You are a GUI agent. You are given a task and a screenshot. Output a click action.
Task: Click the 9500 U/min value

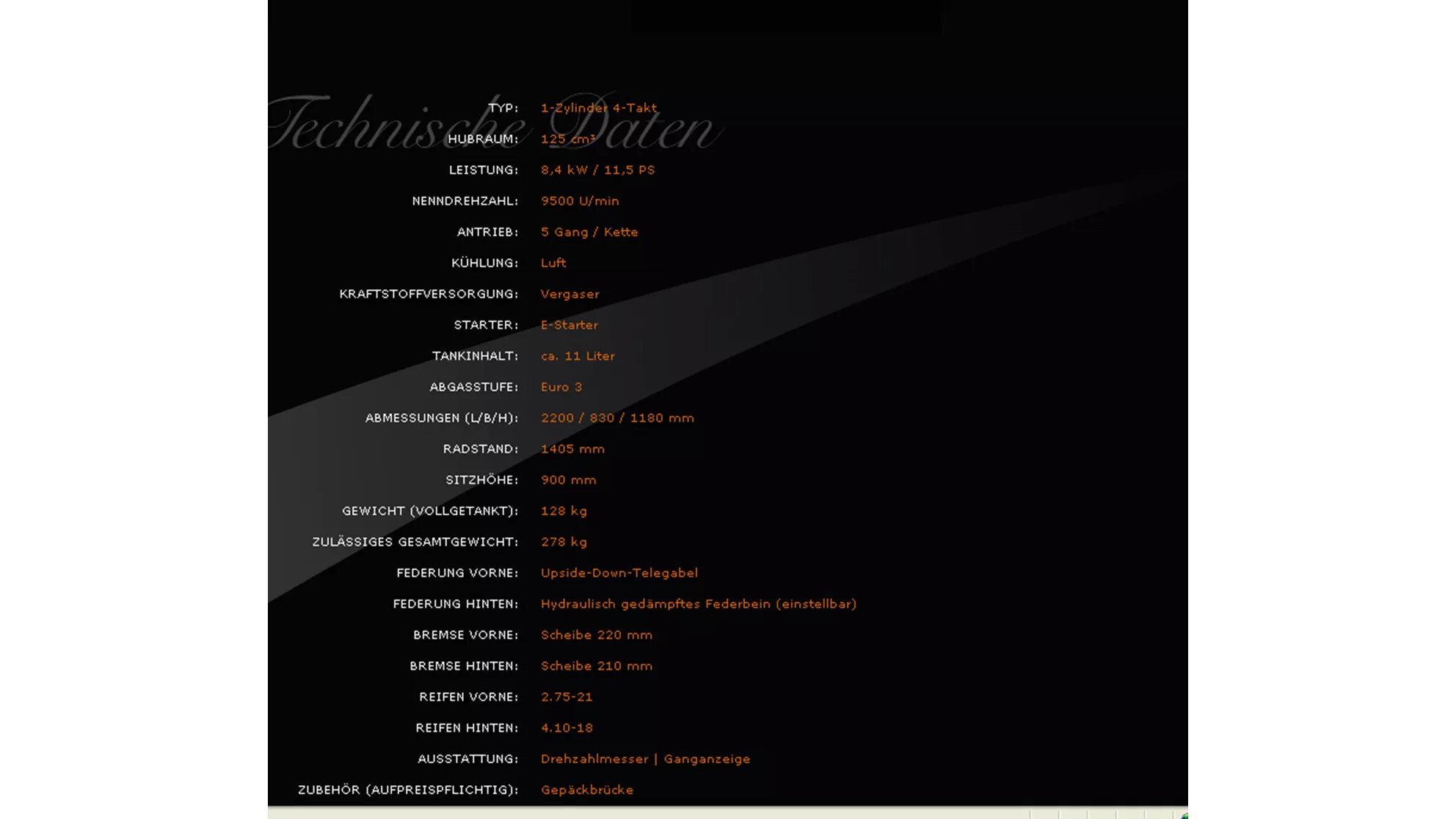[579, 201]
